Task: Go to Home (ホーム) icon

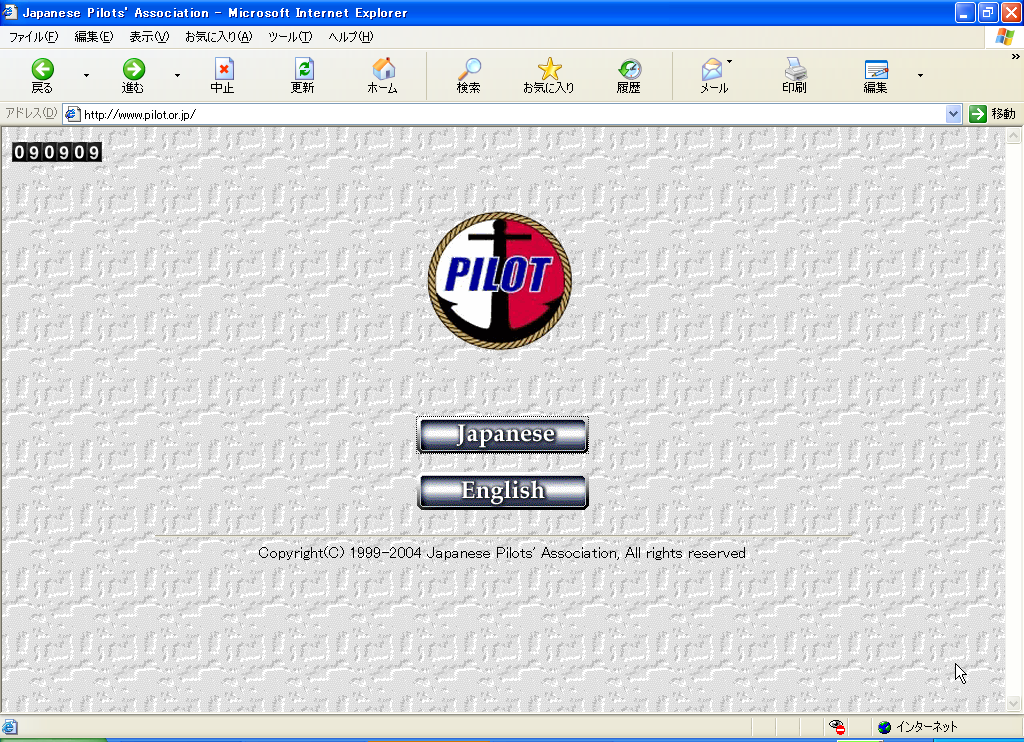Action: pyautogui.click(x=383, y=70)
